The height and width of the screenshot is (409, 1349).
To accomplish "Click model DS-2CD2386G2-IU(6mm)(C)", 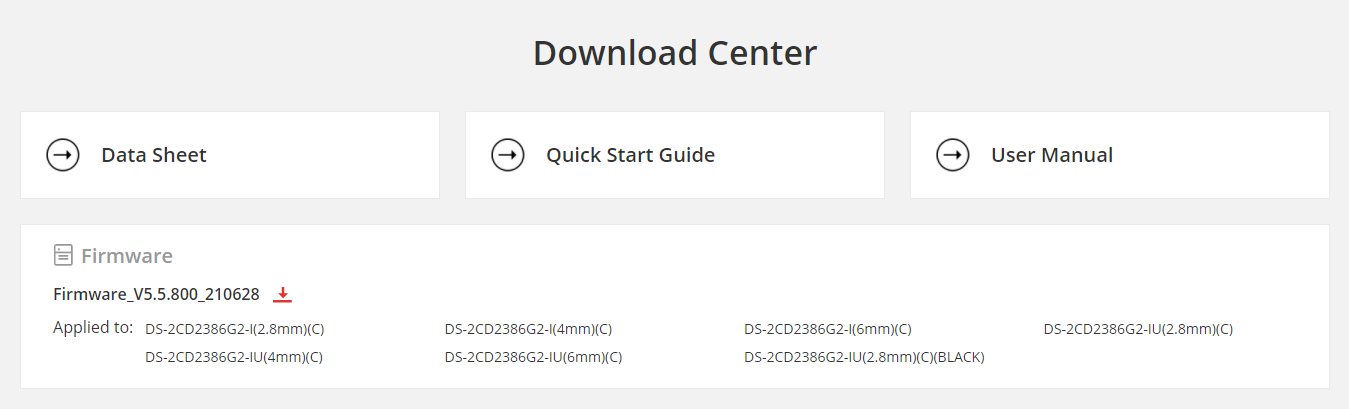I will click(x=533, y=357).
